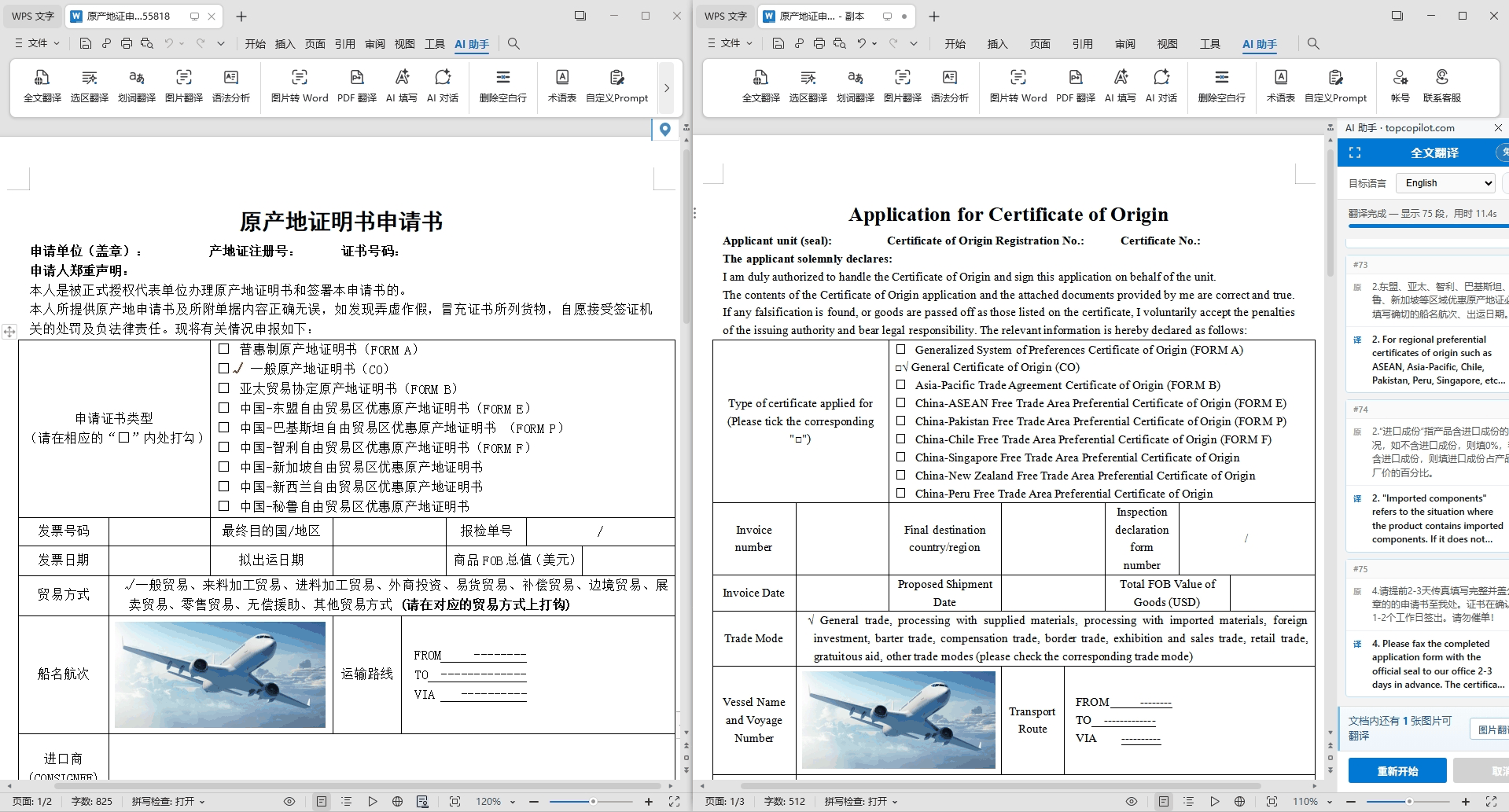Open AI 对话 in right window

click(x=1161, y=86)
